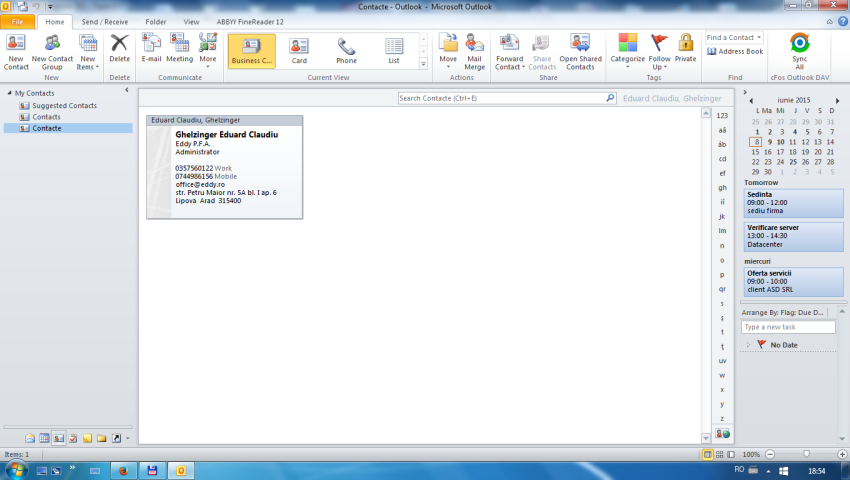Collapse the My Contacts group
The image size is (850, 480).
tap(9, 93)
